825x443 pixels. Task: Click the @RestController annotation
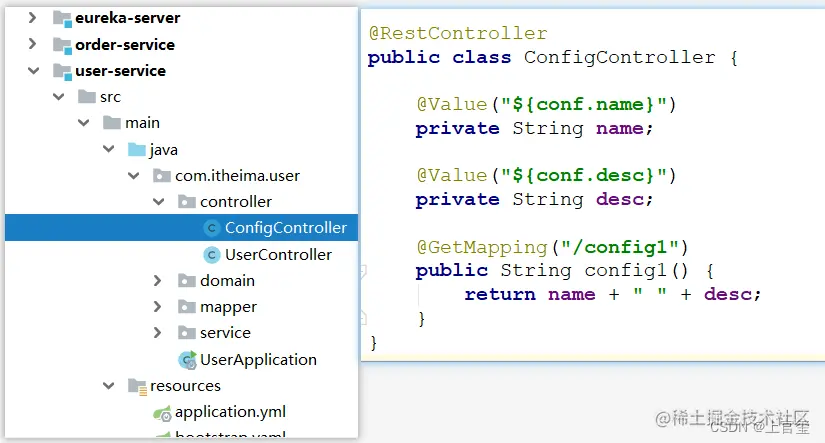458,33
